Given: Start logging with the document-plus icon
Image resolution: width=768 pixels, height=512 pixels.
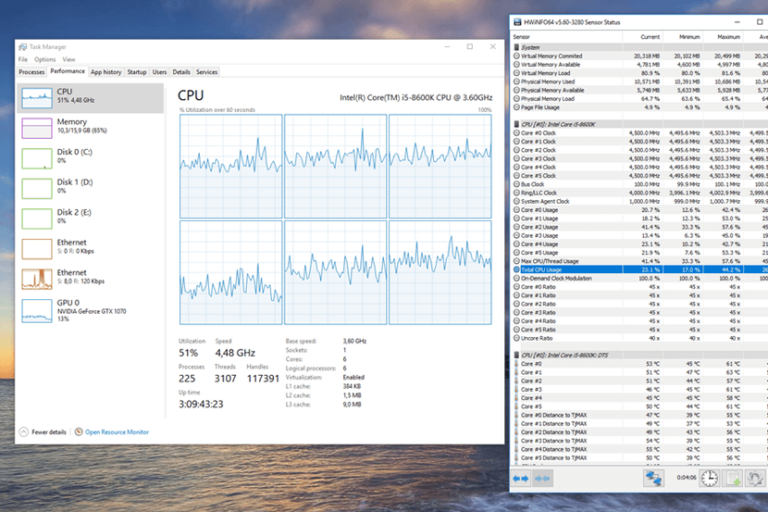Looking at the screenshot, I should (733, 478).
